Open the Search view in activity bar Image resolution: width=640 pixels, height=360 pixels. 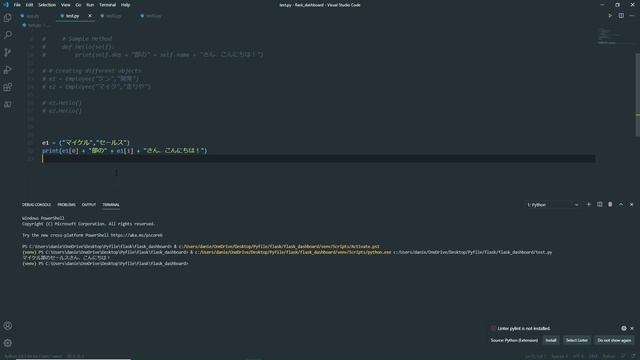[7, 35]
